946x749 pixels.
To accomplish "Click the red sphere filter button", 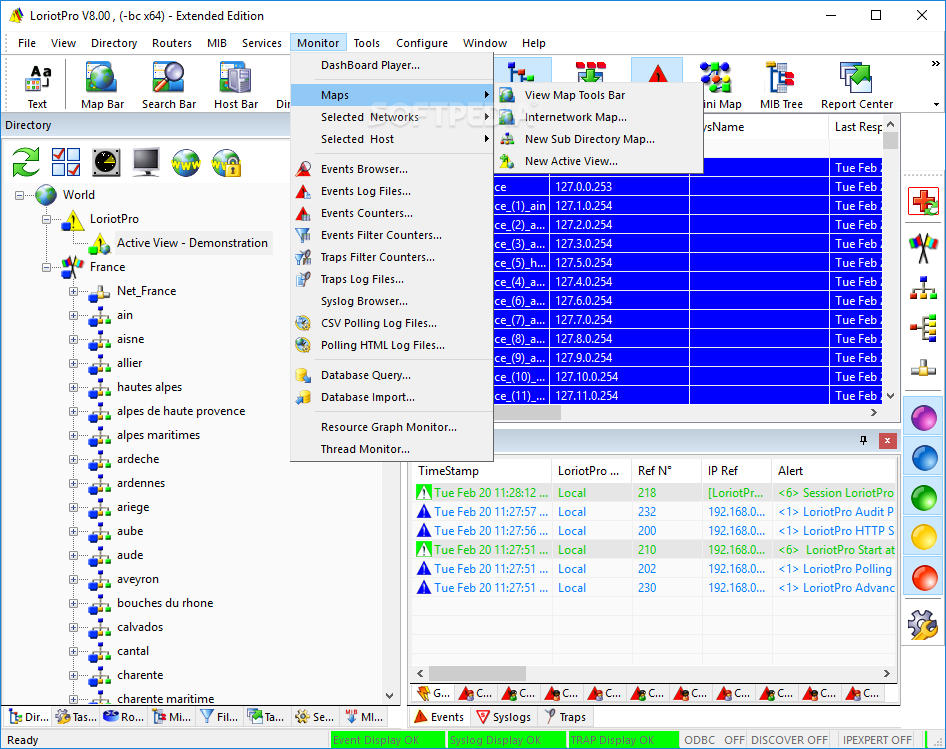I will pyautogui.click(x=924, y=578).
